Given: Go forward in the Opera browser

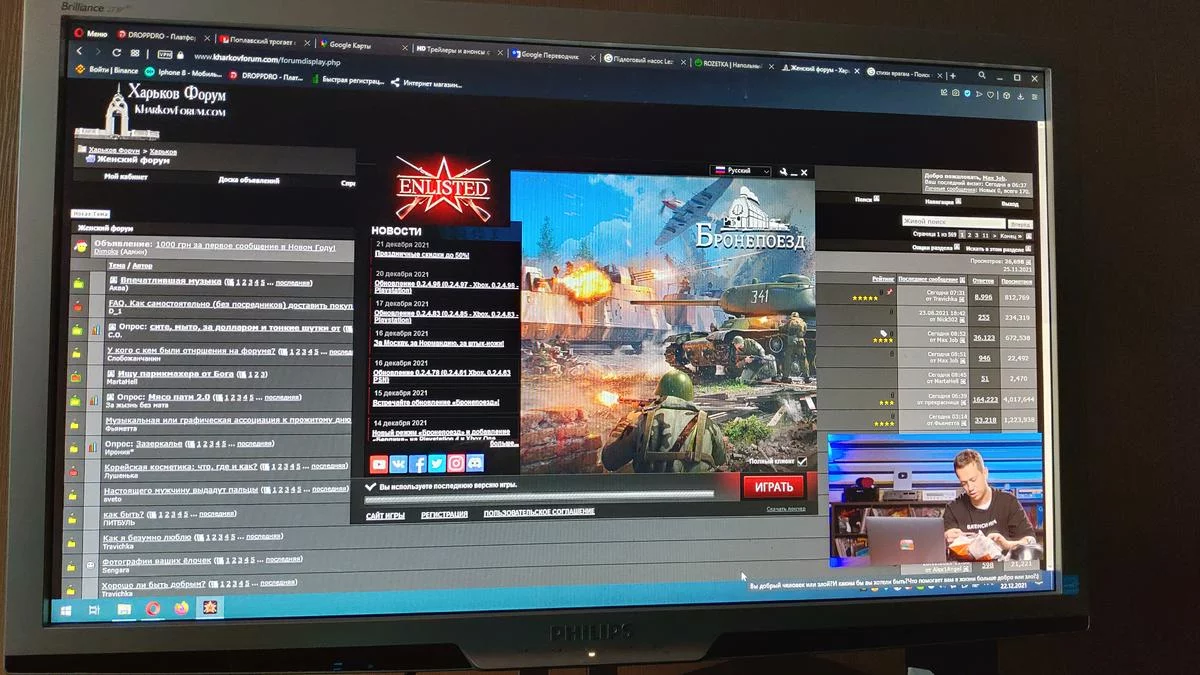Looking at the screenshot, I should (100, 52).
